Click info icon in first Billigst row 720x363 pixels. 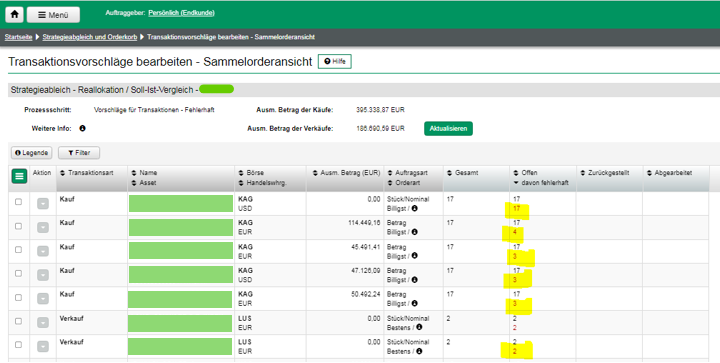415,208
